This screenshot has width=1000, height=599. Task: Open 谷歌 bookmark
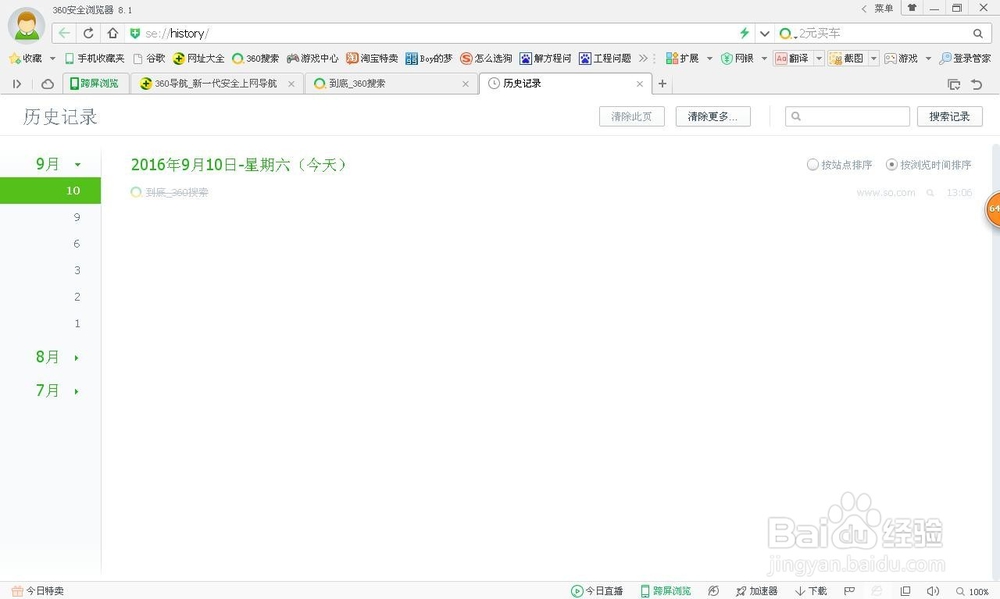(149, 58)
